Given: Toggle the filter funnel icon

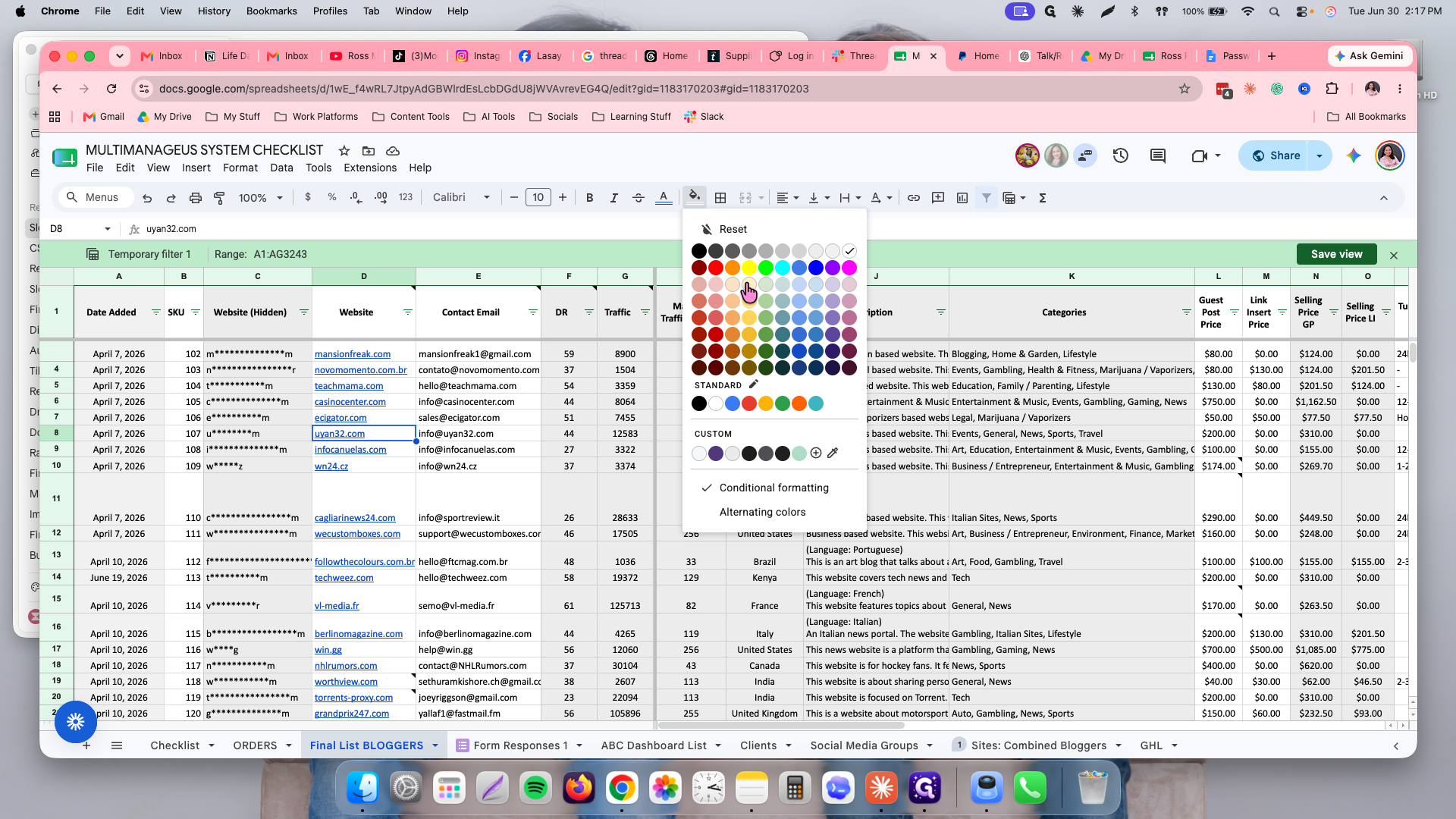Looking at the screenshot, I should click(x=987, y=198).
